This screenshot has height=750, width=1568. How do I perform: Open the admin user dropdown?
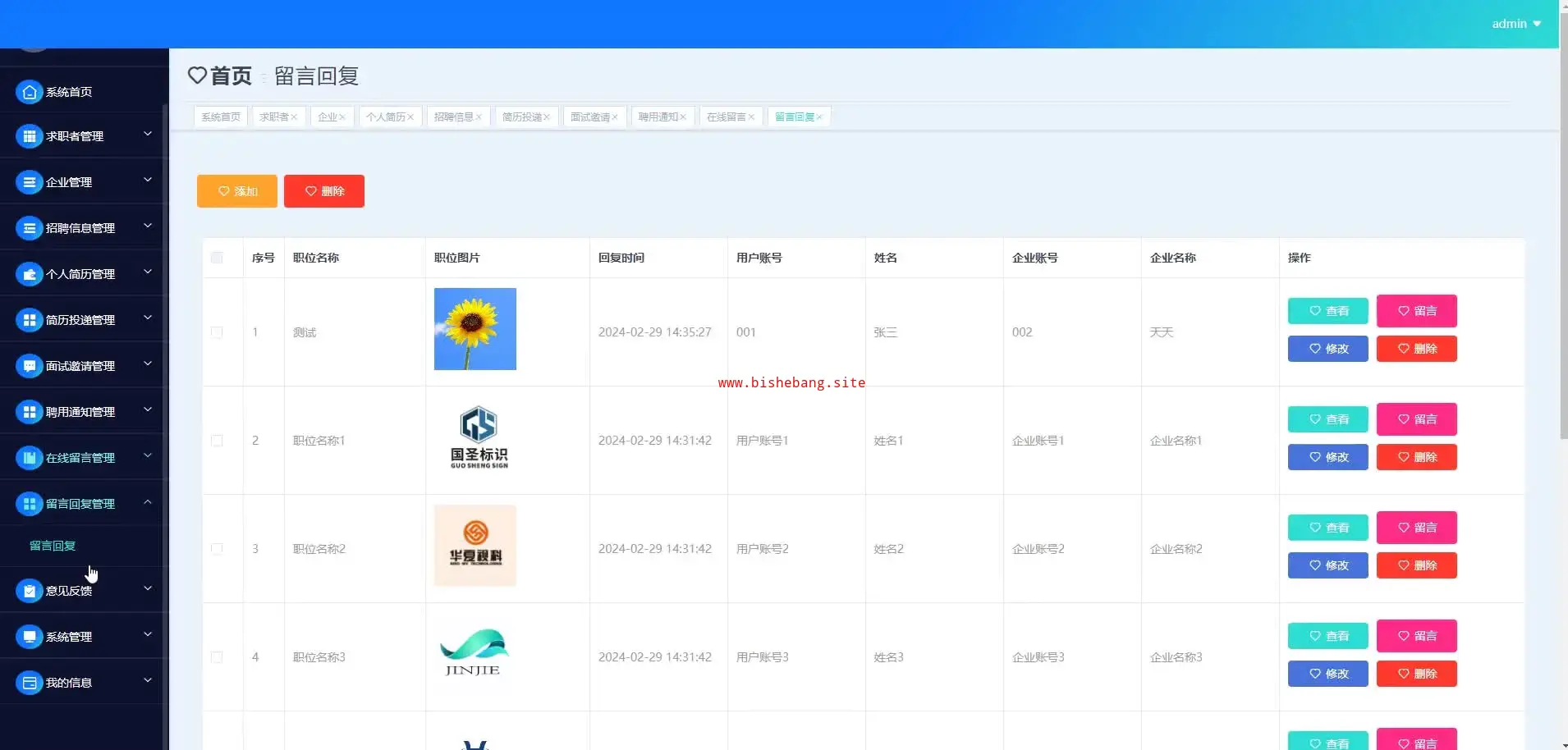click(1515, 24)
